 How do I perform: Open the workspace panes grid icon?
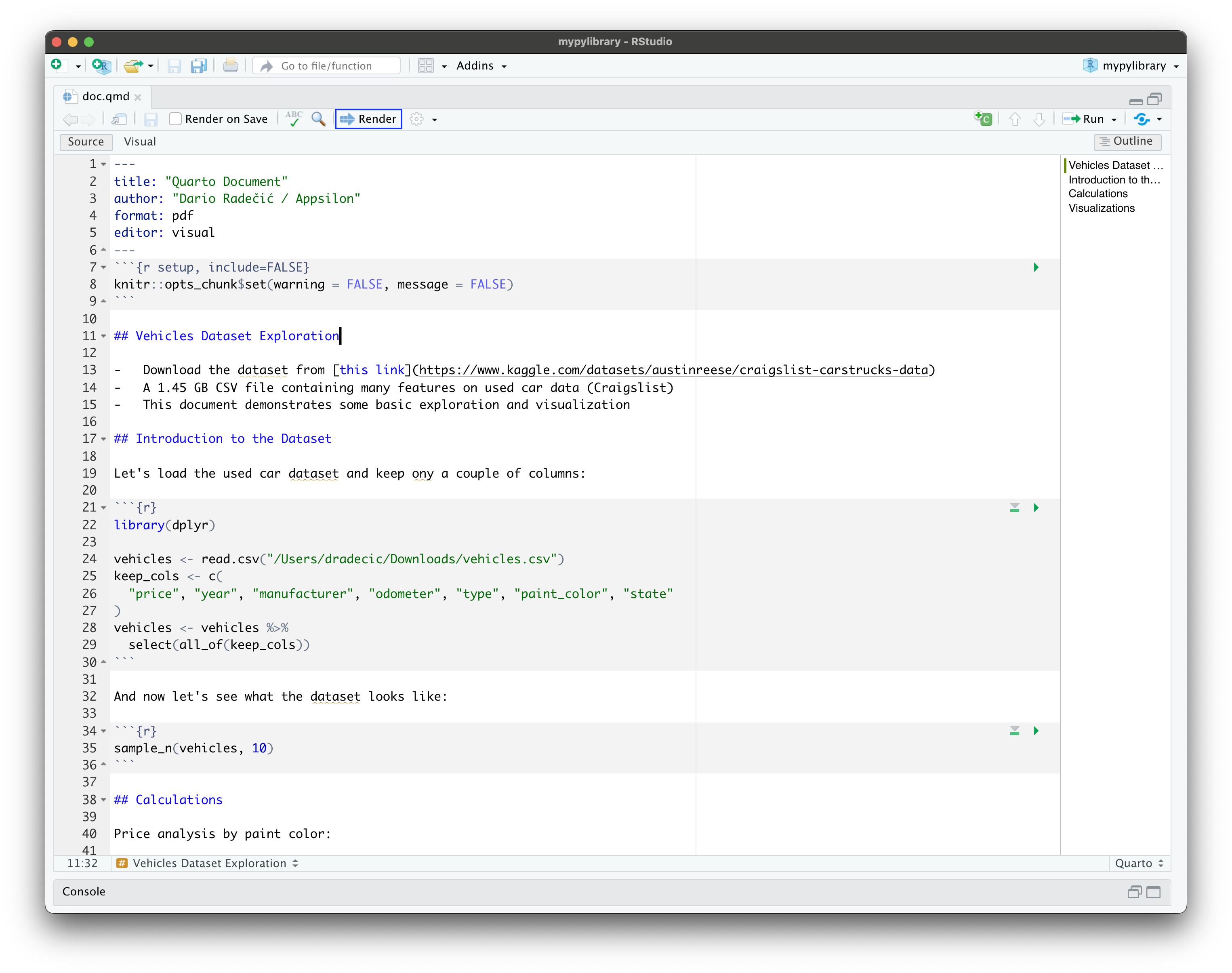tap(426, 66)
